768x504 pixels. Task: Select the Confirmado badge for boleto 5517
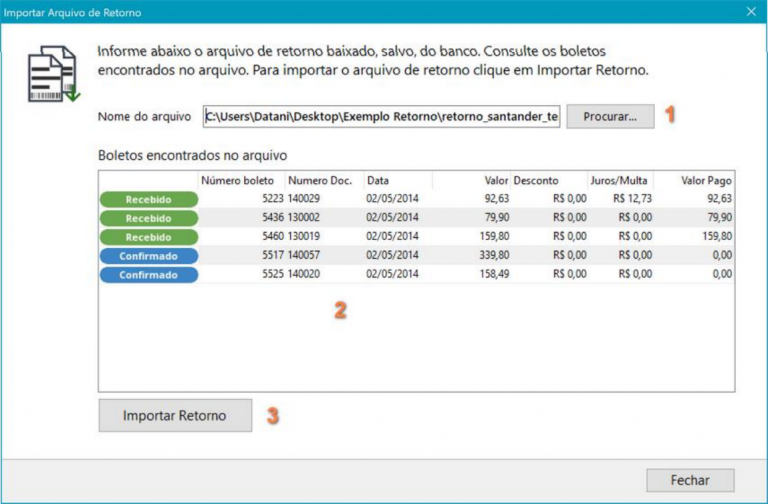(x=148, y=256)
